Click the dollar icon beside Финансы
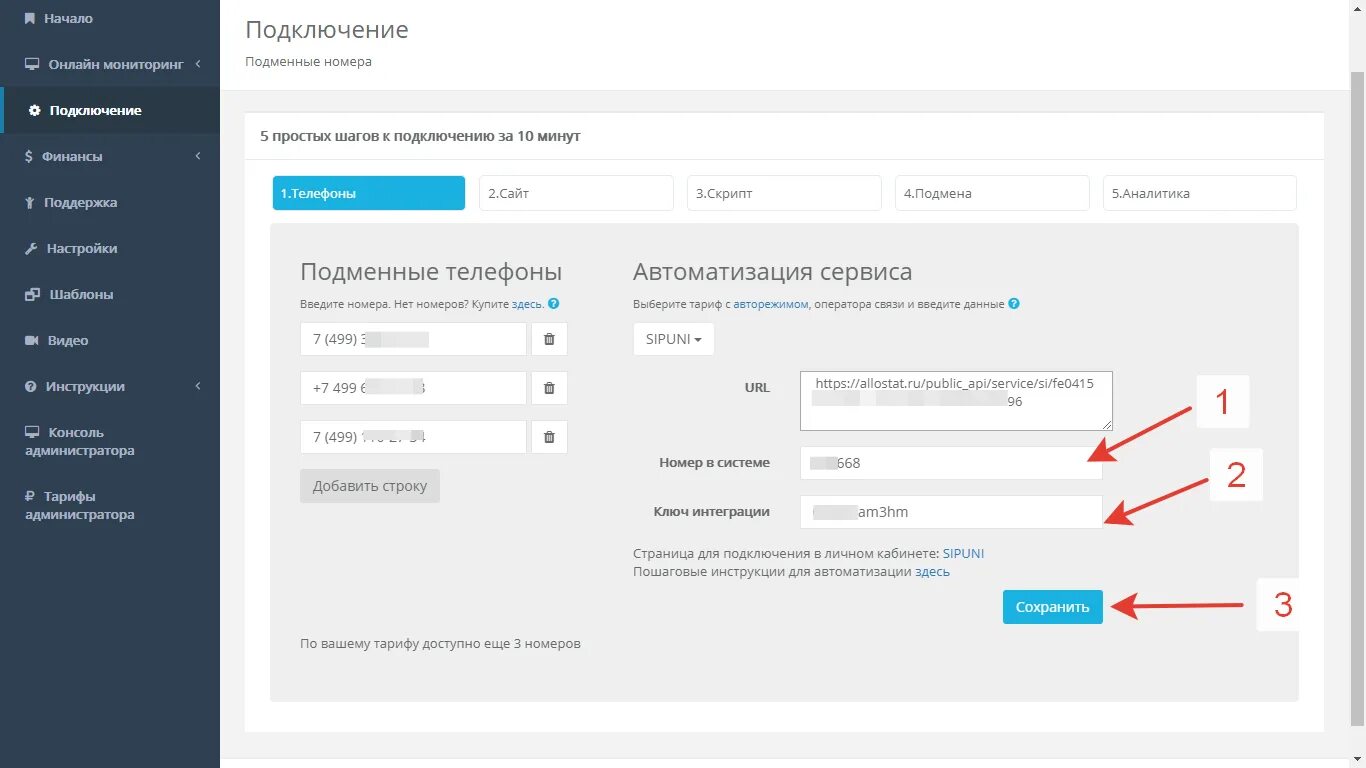The height and width of the screenshot is (768, 1366). pyautogui.click(x=30, y=156)
